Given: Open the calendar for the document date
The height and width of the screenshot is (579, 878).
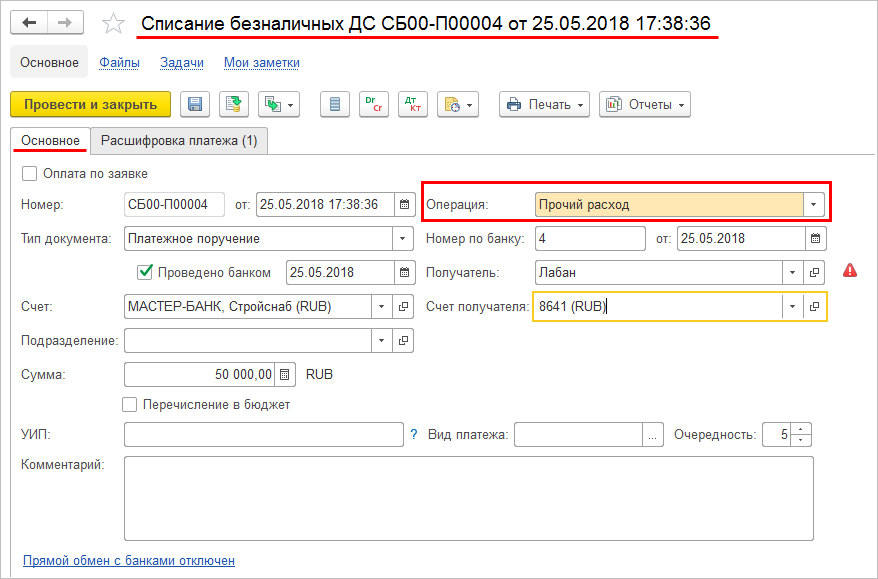Looking at the screenshot, I should (x=404, y=204).
